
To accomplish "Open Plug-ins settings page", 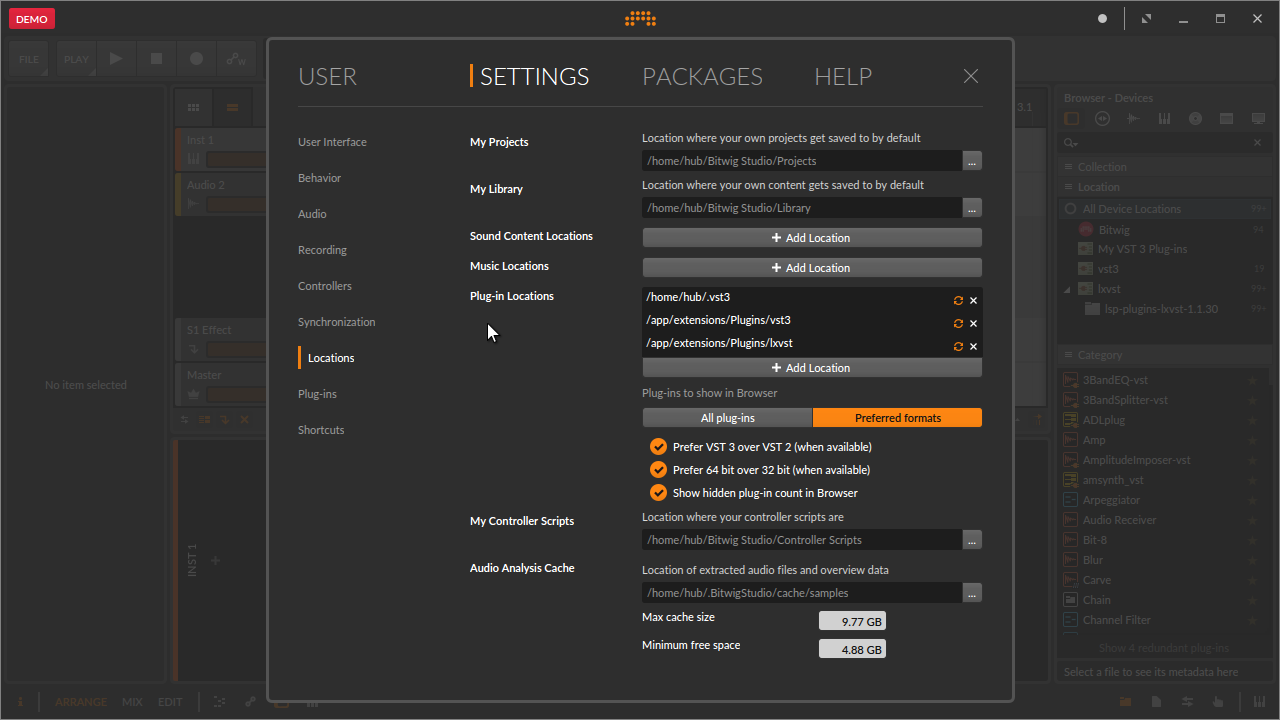I will coord(317,394).
